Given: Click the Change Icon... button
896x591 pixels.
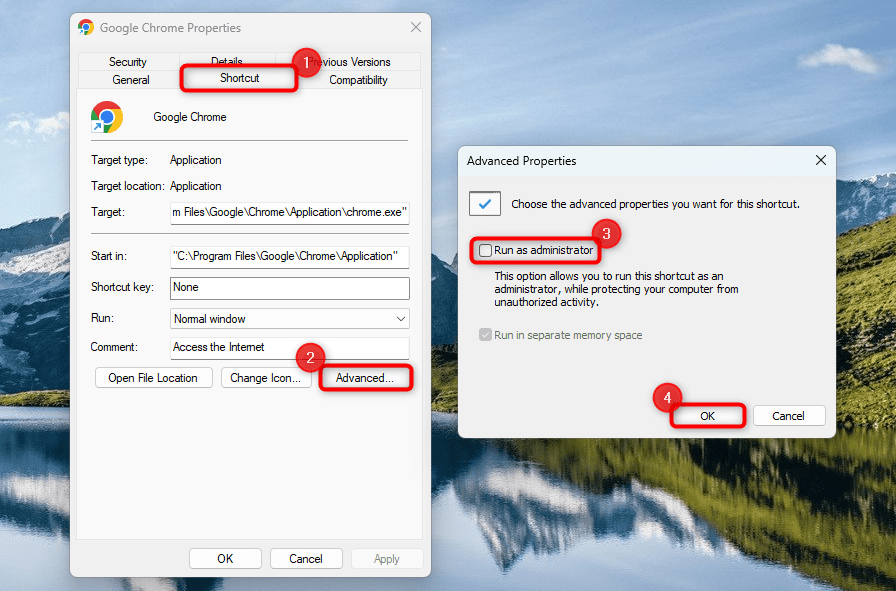Looking at the screenshot, I should [266, 378].
